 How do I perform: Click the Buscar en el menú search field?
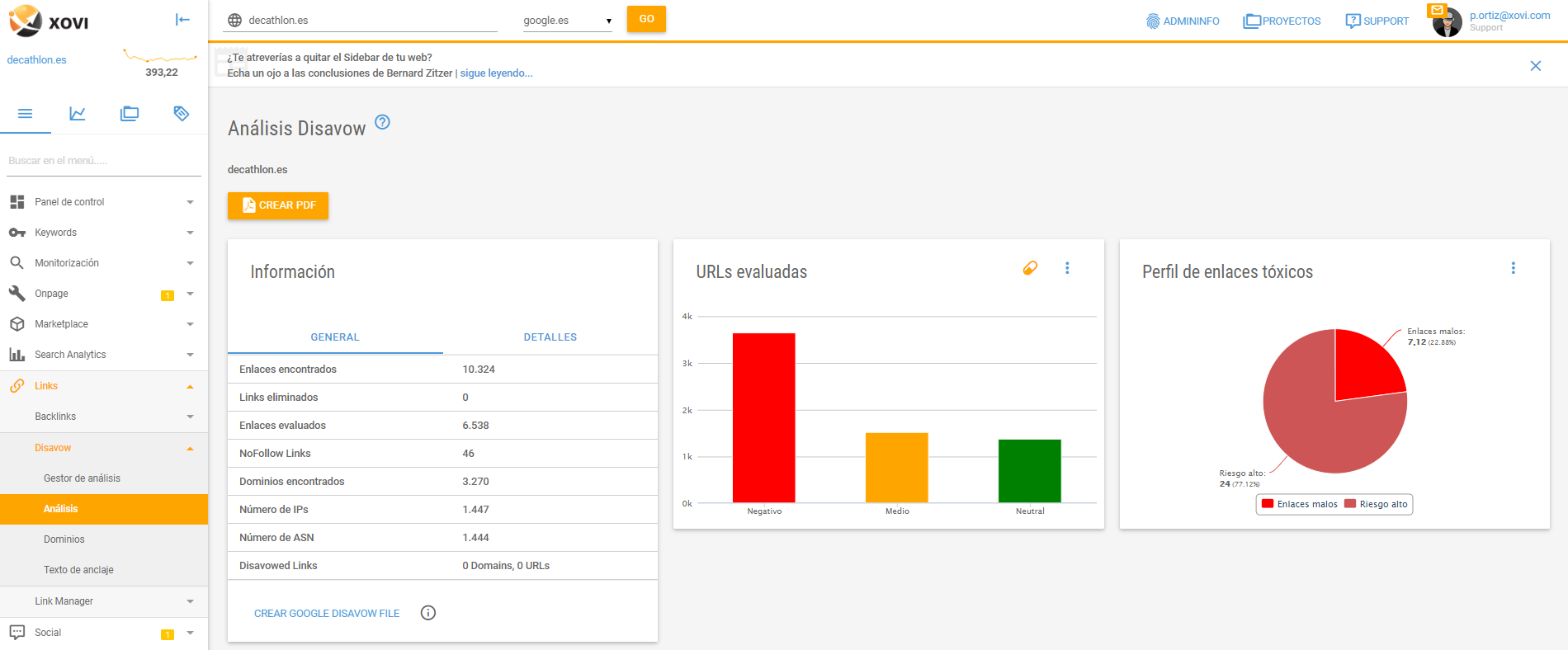coord(104,161)
